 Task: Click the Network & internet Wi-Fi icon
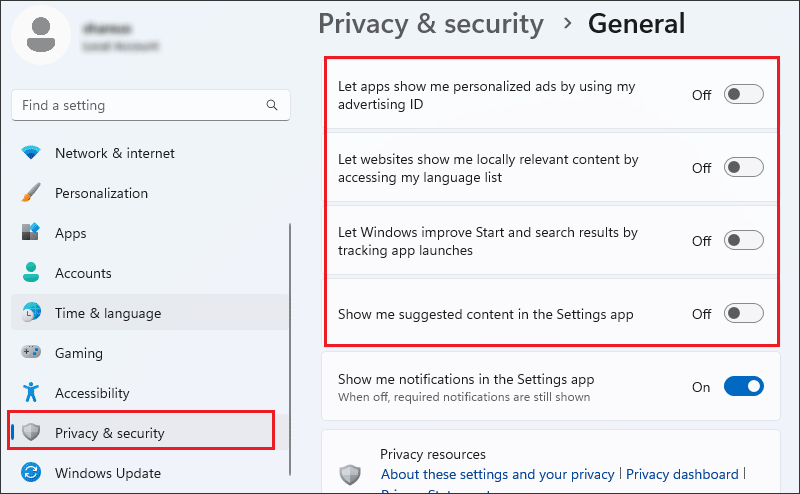tap(31, 153)
